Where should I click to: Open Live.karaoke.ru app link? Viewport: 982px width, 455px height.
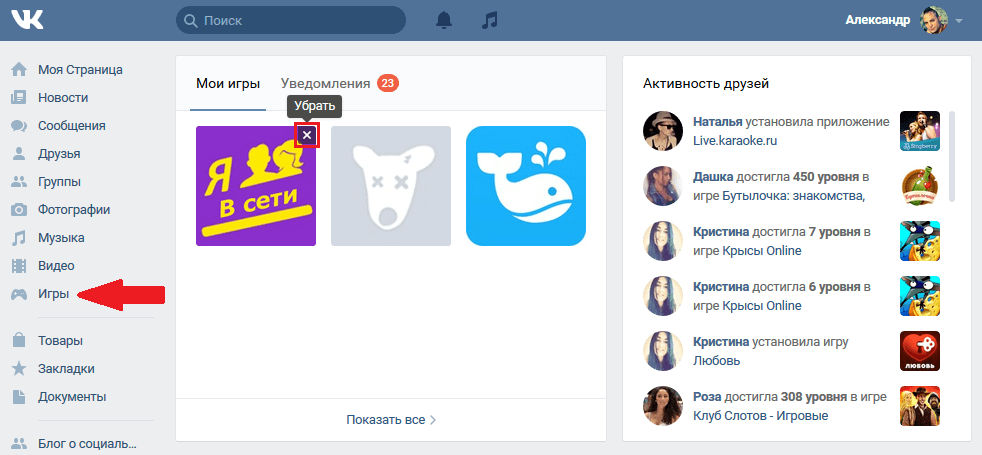pos(735,141)
